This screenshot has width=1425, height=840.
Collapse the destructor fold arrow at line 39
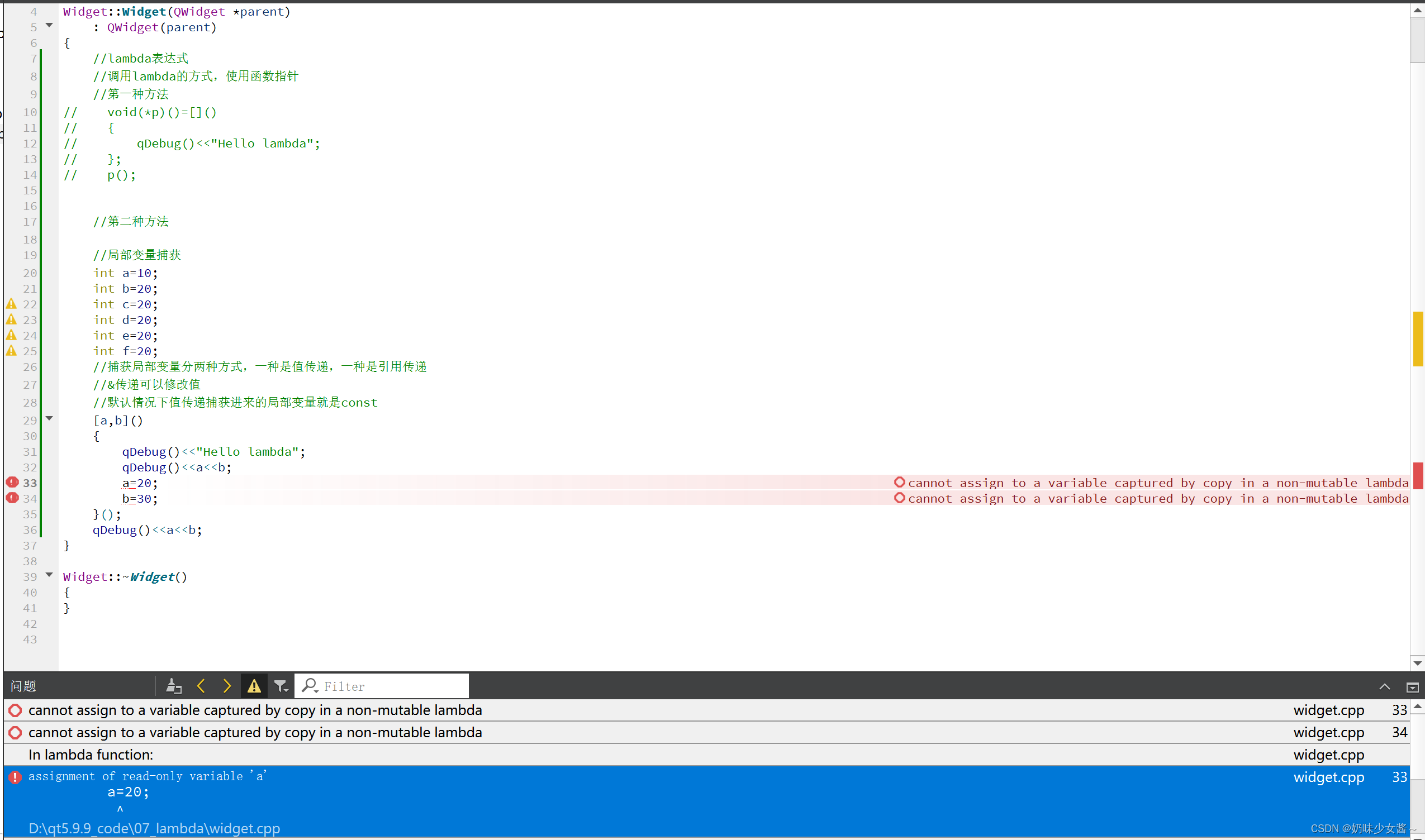click(x=49, y=575)
